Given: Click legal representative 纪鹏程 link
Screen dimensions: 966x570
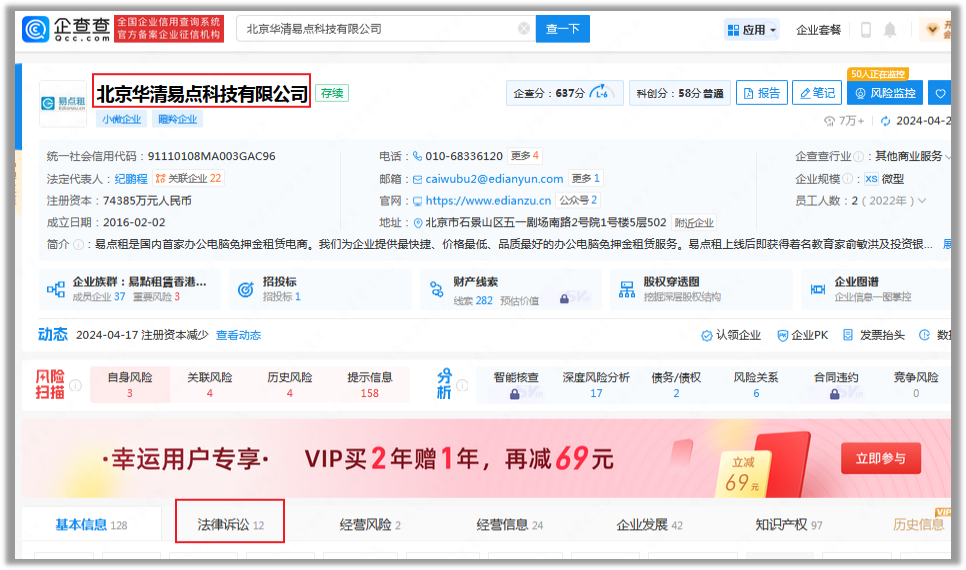Looking at the screenshot, I should (131, 179).
